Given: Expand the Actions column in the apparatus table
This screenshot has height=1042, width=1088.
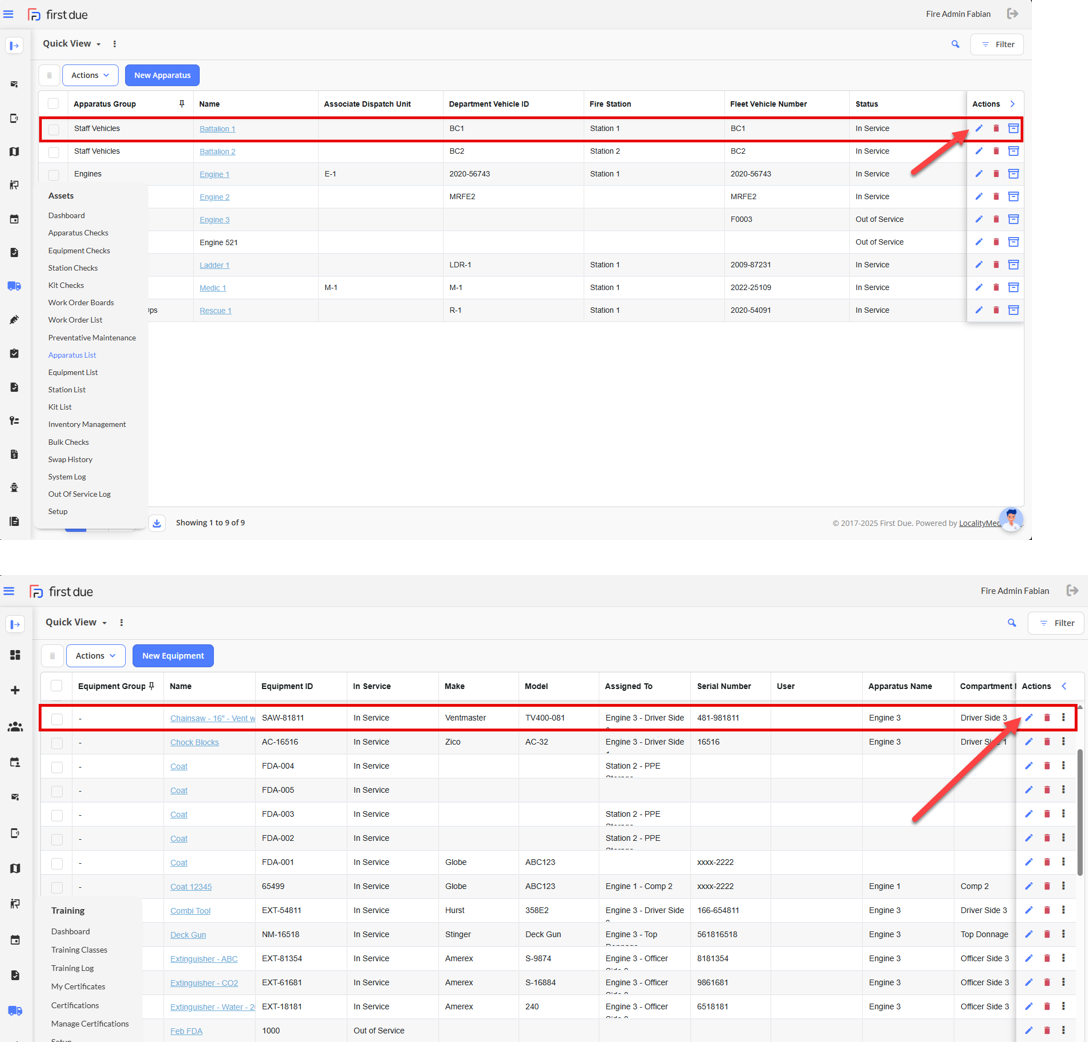Looking at the screenshot, I should point(1012,104).
